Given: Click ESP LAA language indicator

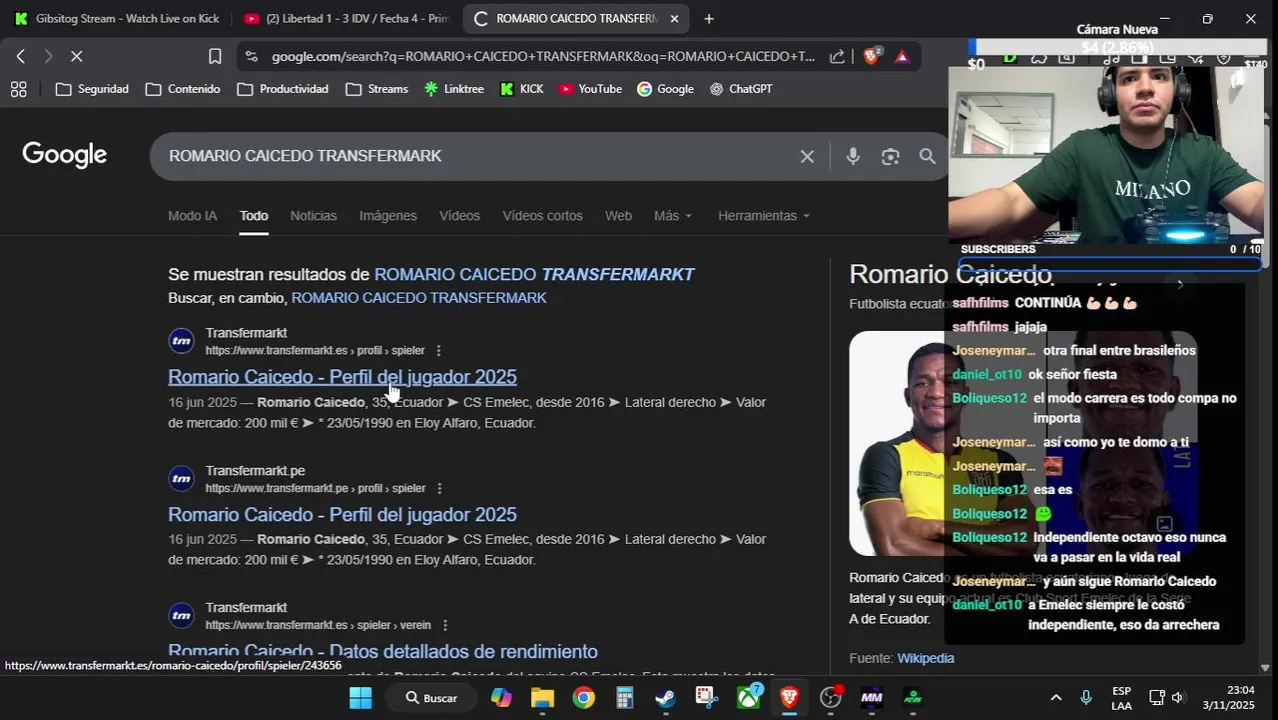Looking at the screenshot, I should point(1122,698).
